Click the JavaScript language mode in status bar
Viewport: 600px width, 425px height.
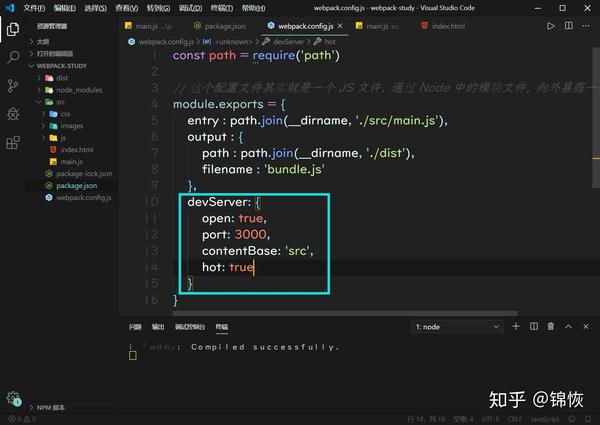tap(545, 419)
